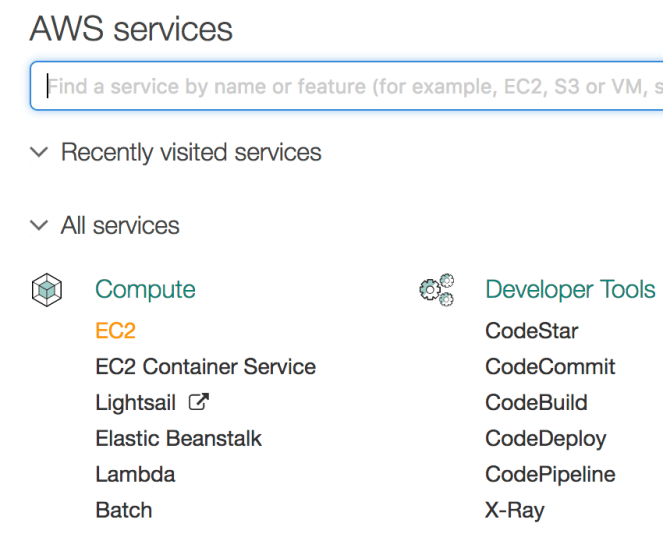
Task: Open CodePipeline from the list
Action: click(550, 474)
